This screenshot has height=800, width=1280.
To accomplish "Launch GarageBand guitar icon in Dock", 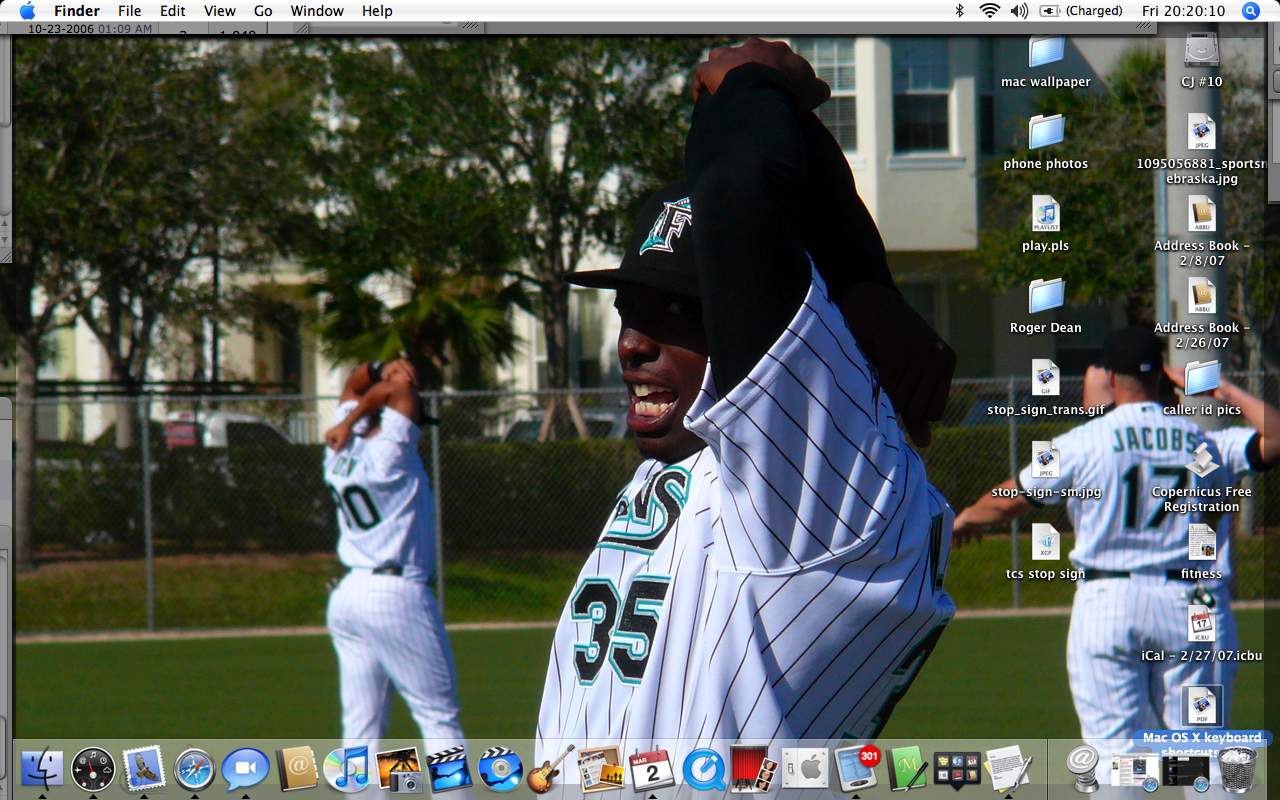I will click(551, 769).
